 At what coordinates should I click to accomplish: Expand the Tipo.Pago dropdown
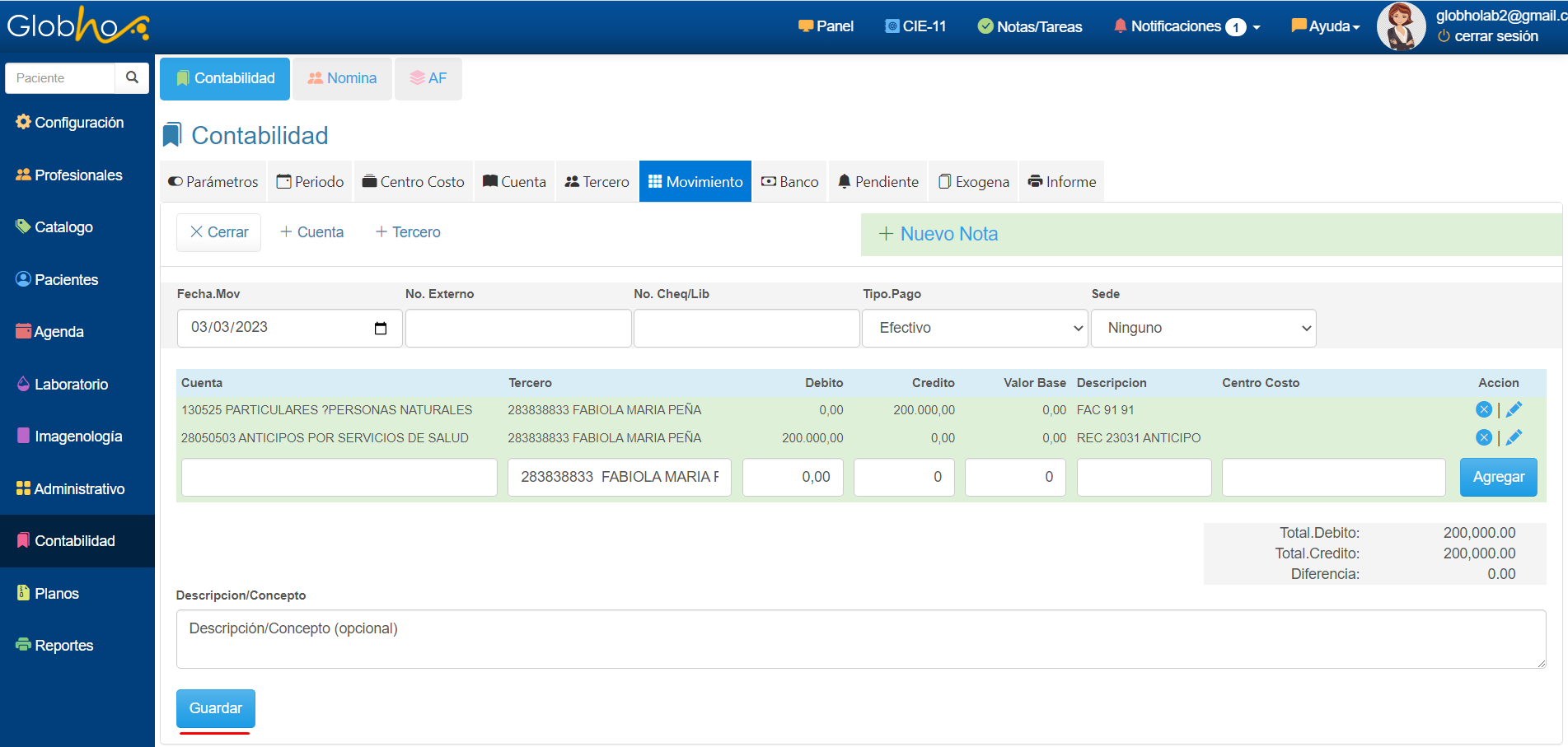pyautogui.click(x=975, y=328)
